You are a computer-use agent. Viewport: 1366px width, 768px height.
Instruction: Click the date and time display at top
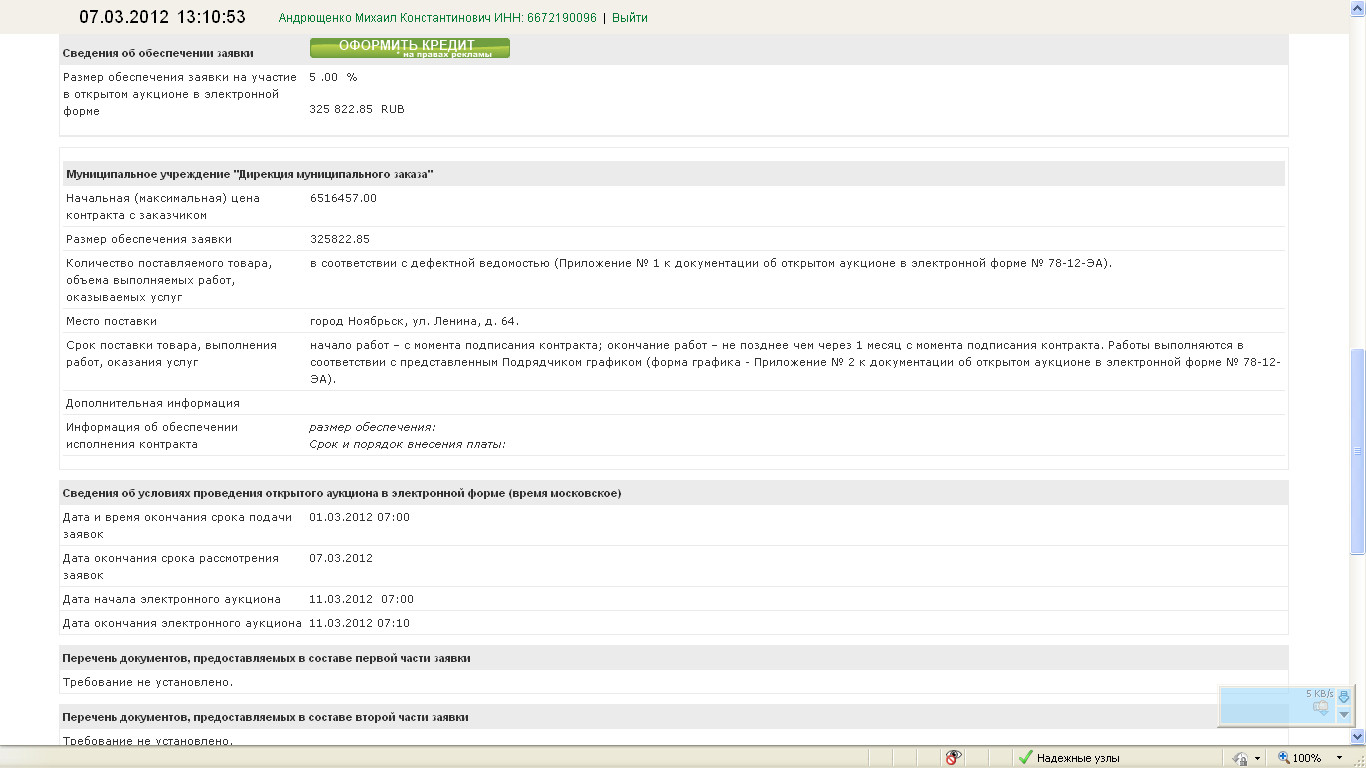click(162, 17)
